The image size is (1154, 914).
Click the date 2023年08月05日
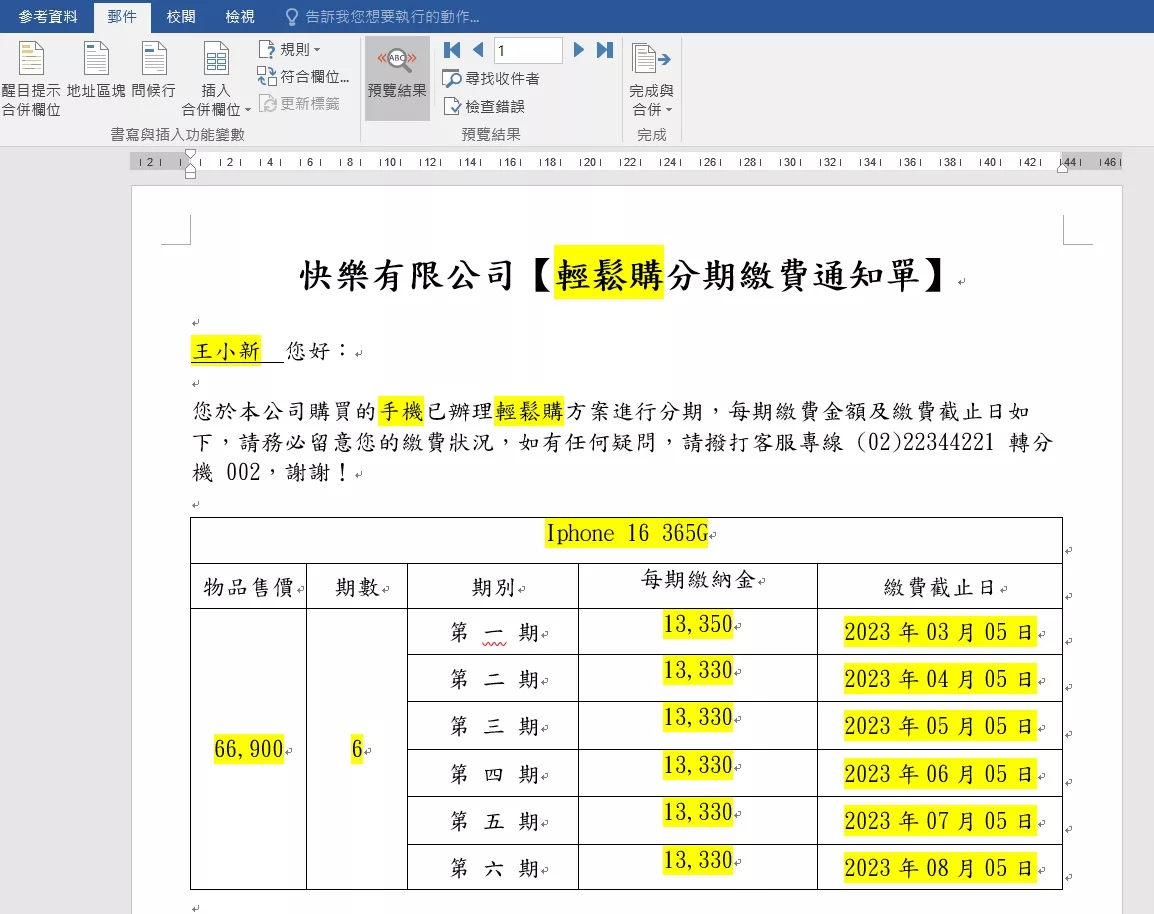[940, 868]
